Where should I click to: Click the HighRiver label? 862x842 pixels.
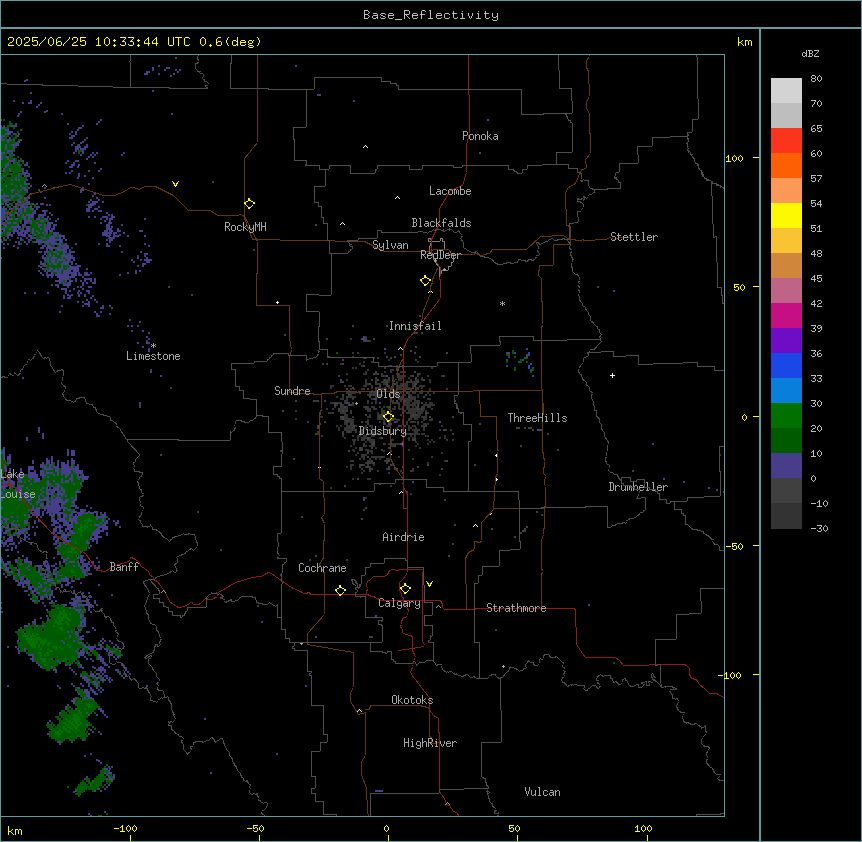[x=430, y=743]
